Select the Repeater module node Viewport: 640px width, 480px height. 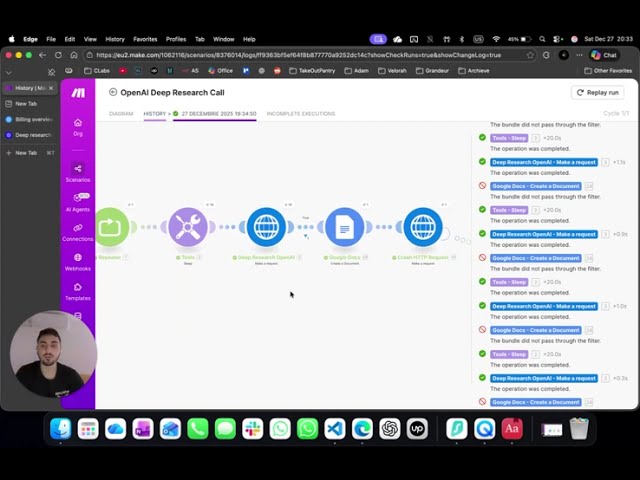click(111, 227)
